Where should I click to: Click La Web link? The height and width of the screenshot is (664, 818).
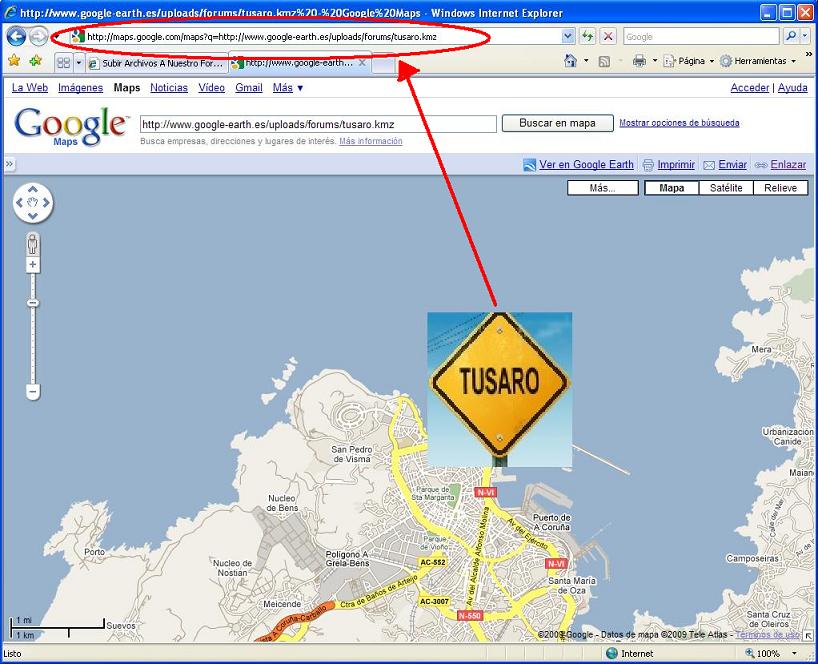[x=30, y=88]
